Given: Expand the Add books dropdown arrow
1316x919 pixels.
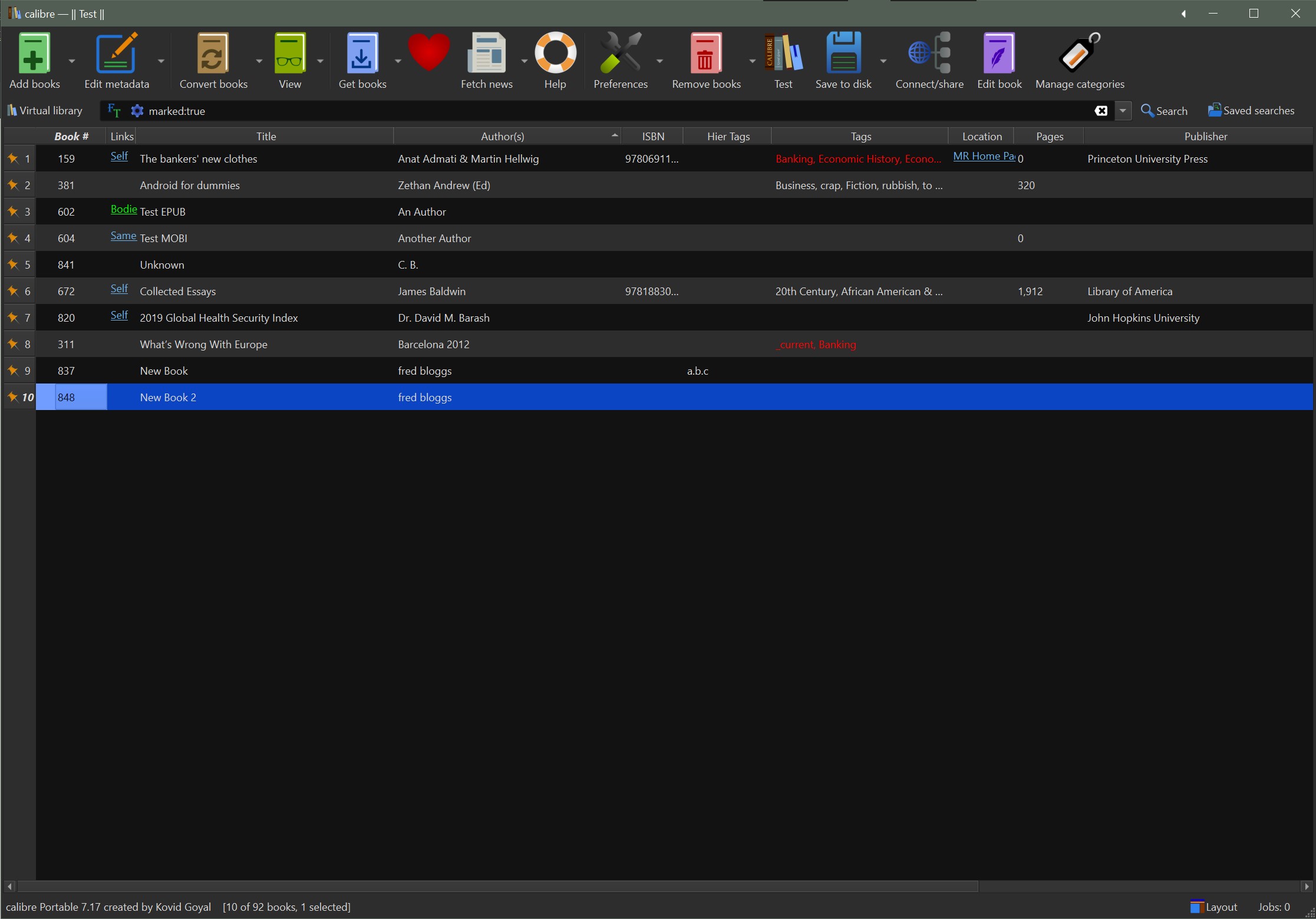Looking at the screenshot, I should click(x=72, y=61).
